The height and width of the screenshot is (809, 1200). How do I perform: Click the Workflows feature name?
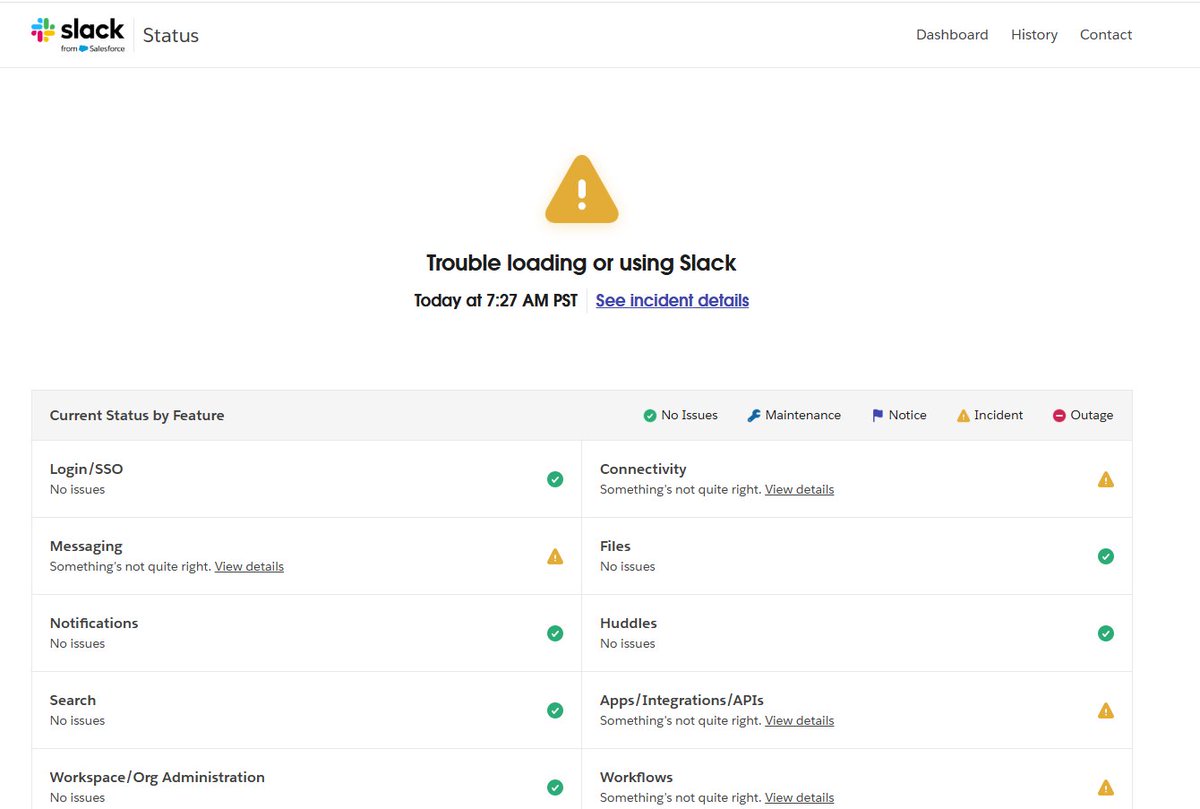(x=636, y=777)
